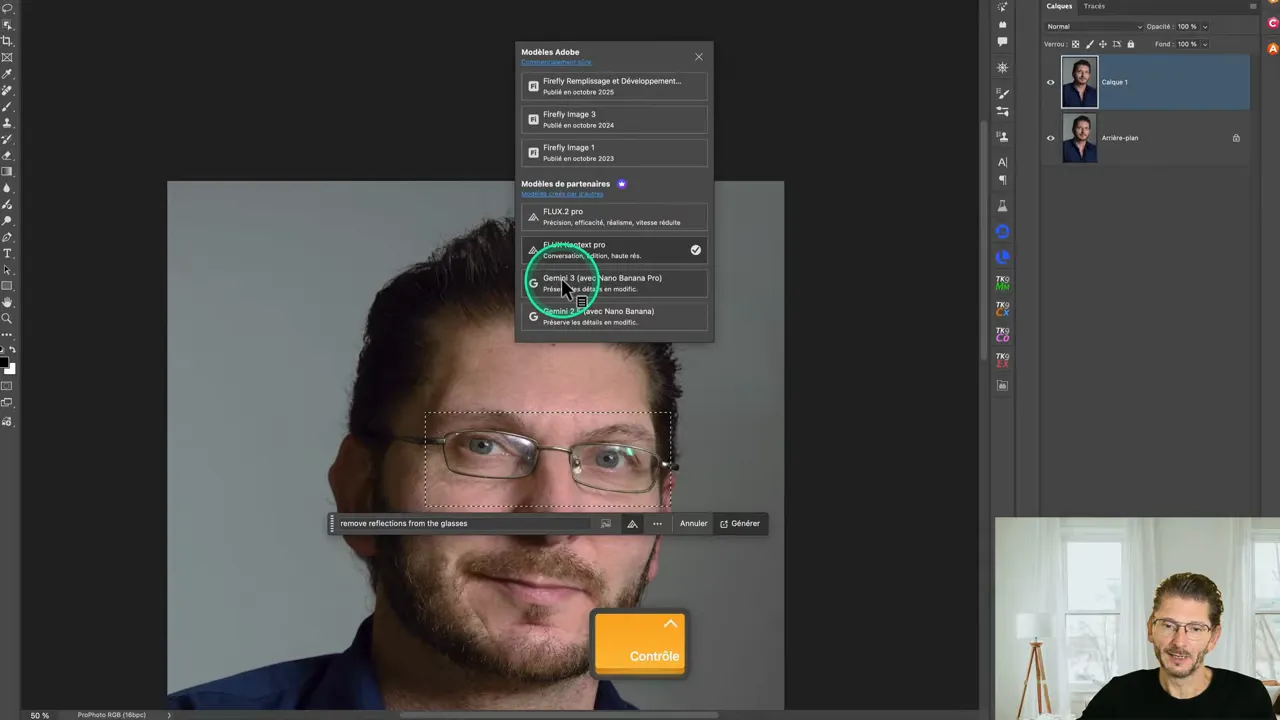Select the Hand tool
The width and height of the screenshot is (1280, 720).
[x=9, y=300]
